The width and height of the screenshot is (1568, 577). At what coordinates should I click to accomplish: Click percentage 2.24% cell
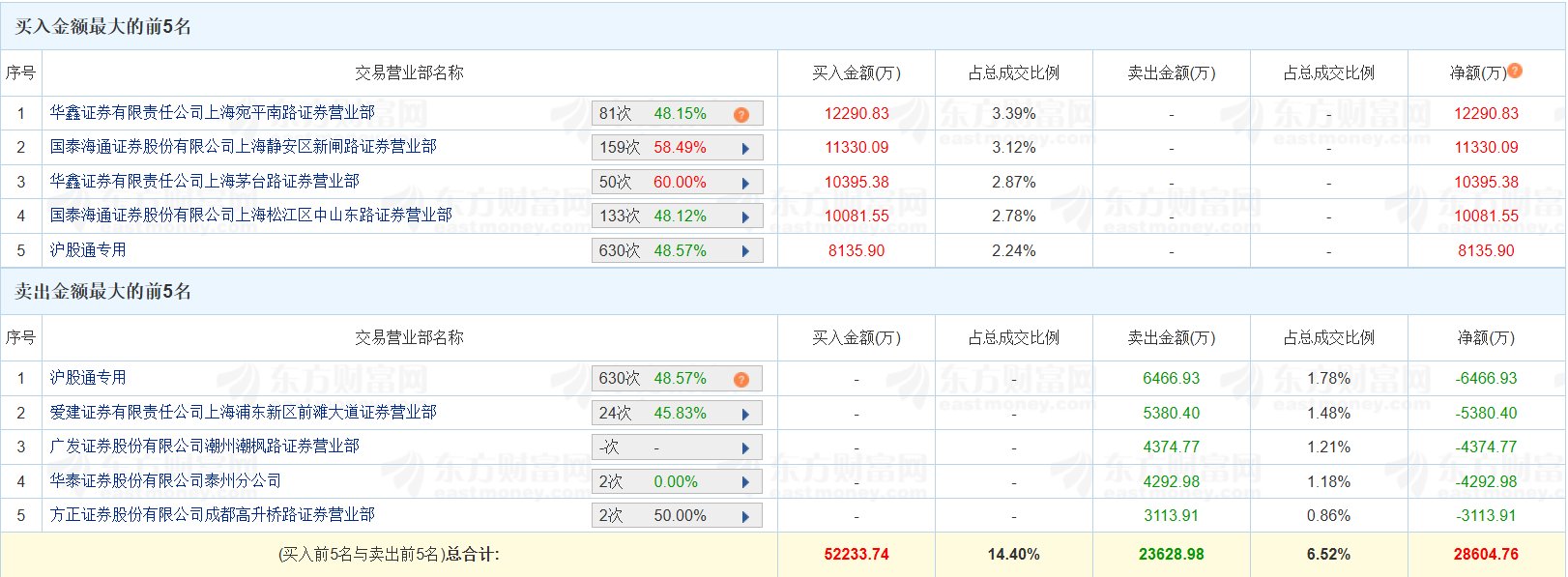tap(1014, 250)
